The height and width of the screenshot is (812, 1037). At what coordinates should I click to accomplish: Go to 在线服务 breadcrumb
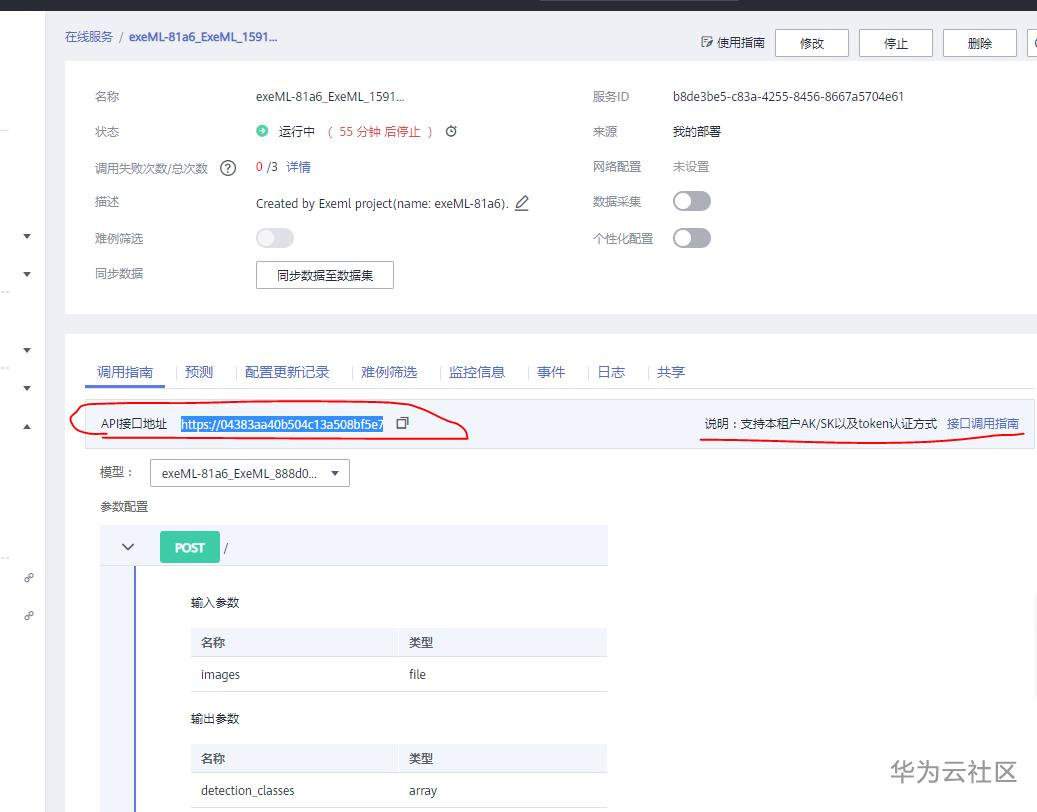click(89, 37)
